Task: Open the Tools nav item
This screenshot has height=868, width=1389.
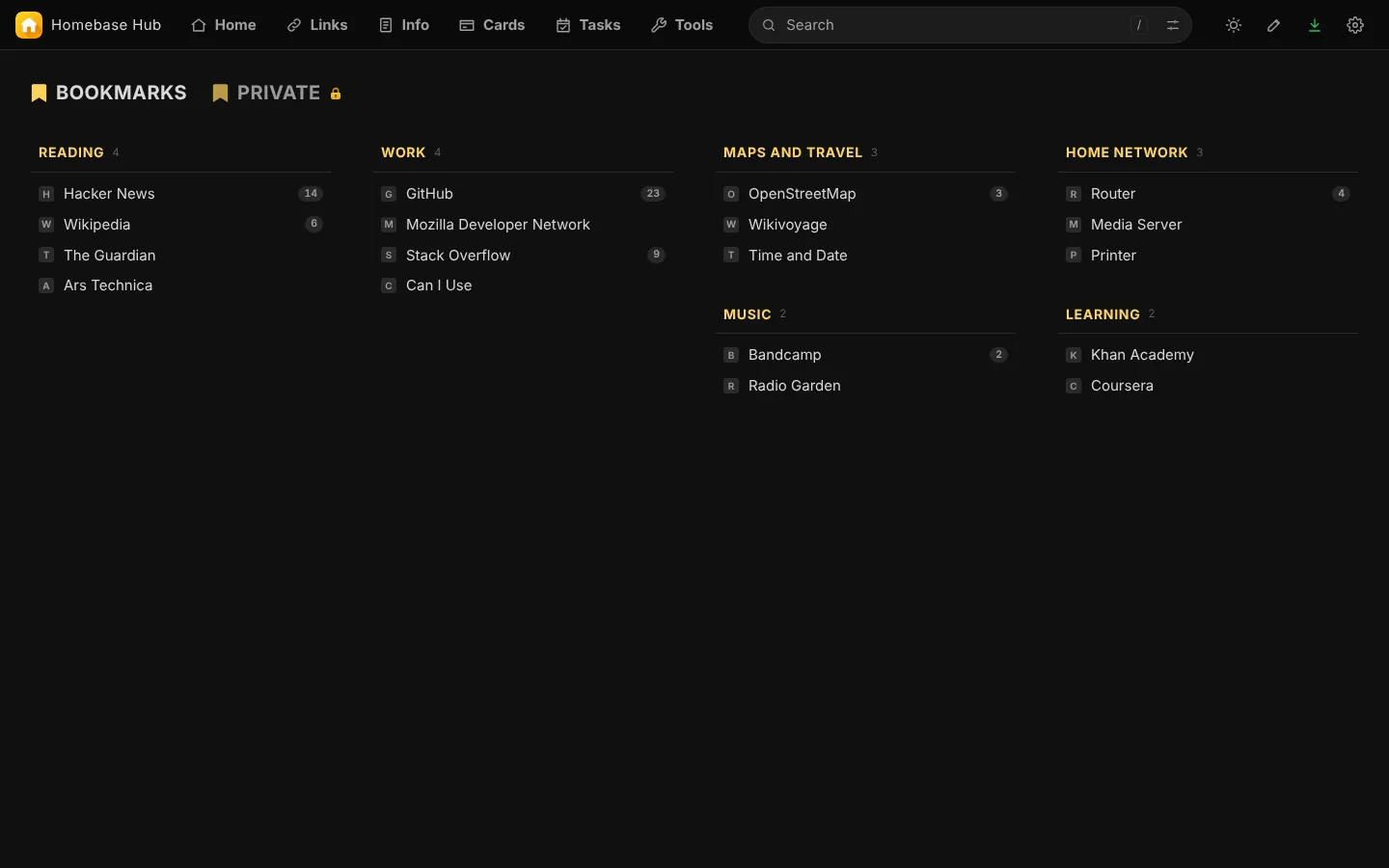Action: point(682,25)
